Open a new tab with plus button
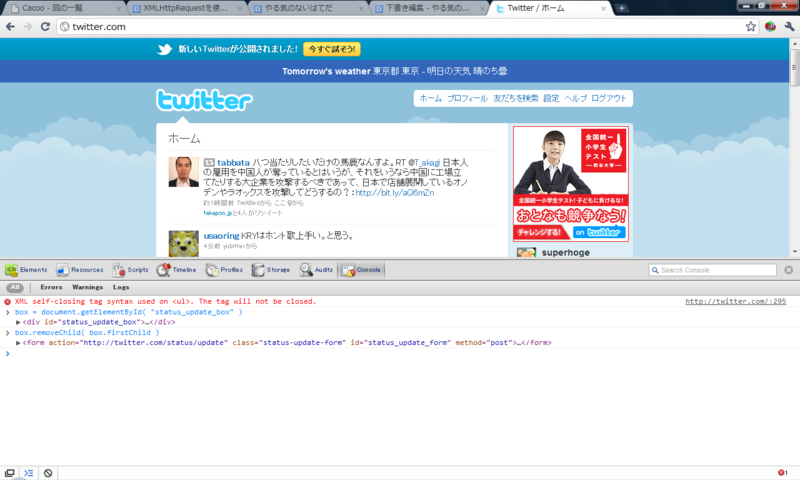 click(x=621, y=8)
